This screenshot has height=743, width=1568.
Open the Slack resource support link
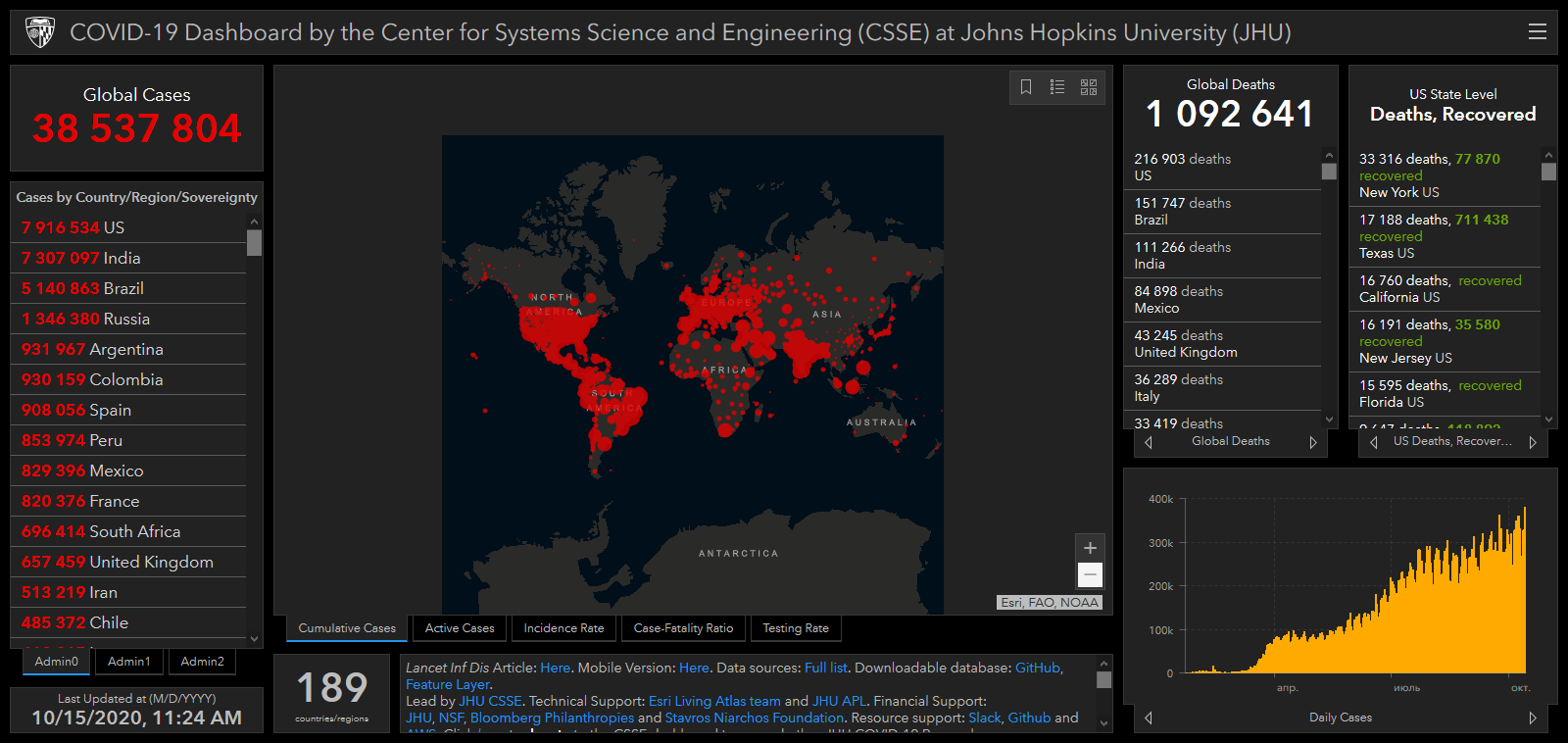tap(985, 718)
